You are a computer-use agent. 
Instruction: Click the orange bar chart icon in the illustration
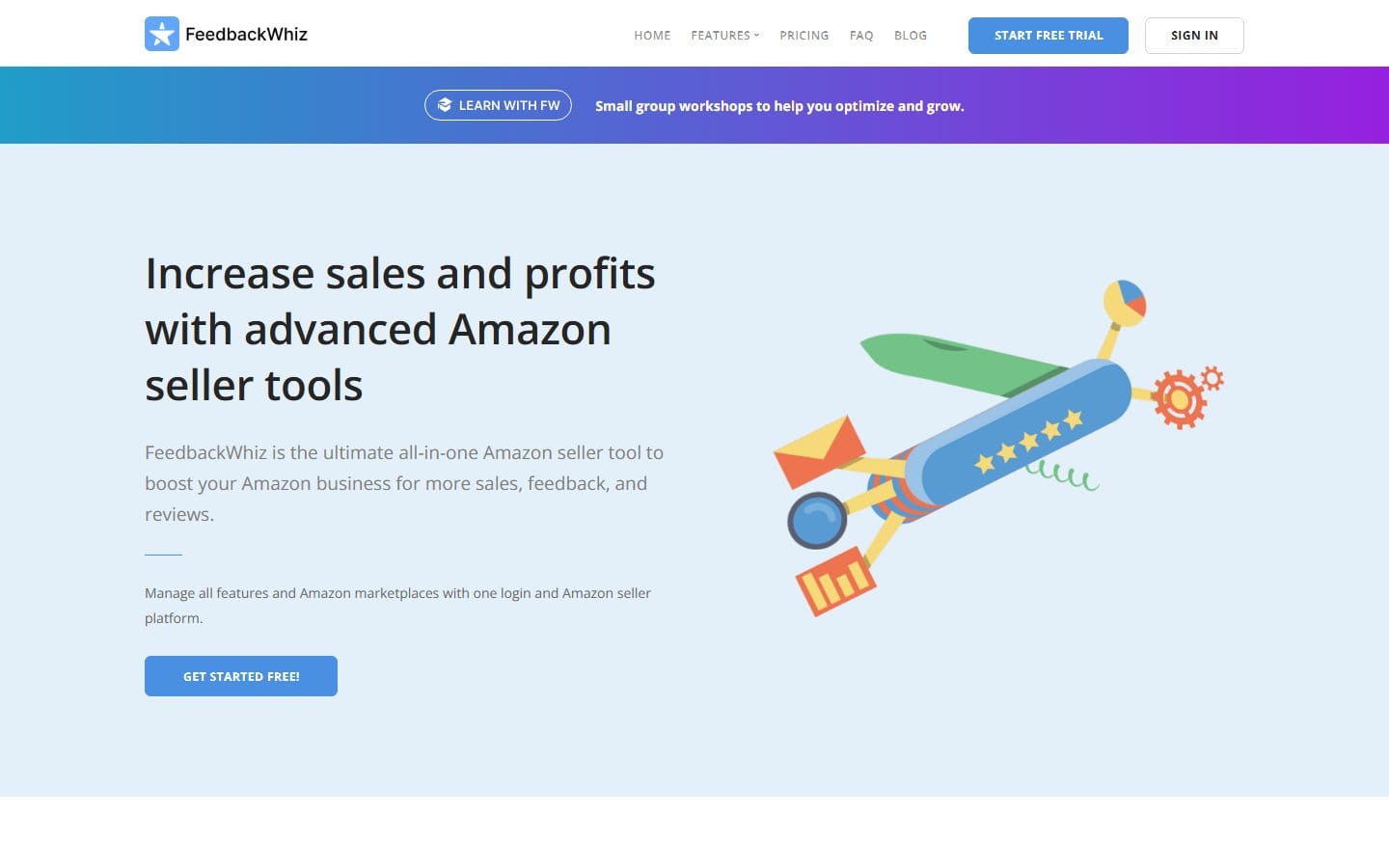(835, 581)
